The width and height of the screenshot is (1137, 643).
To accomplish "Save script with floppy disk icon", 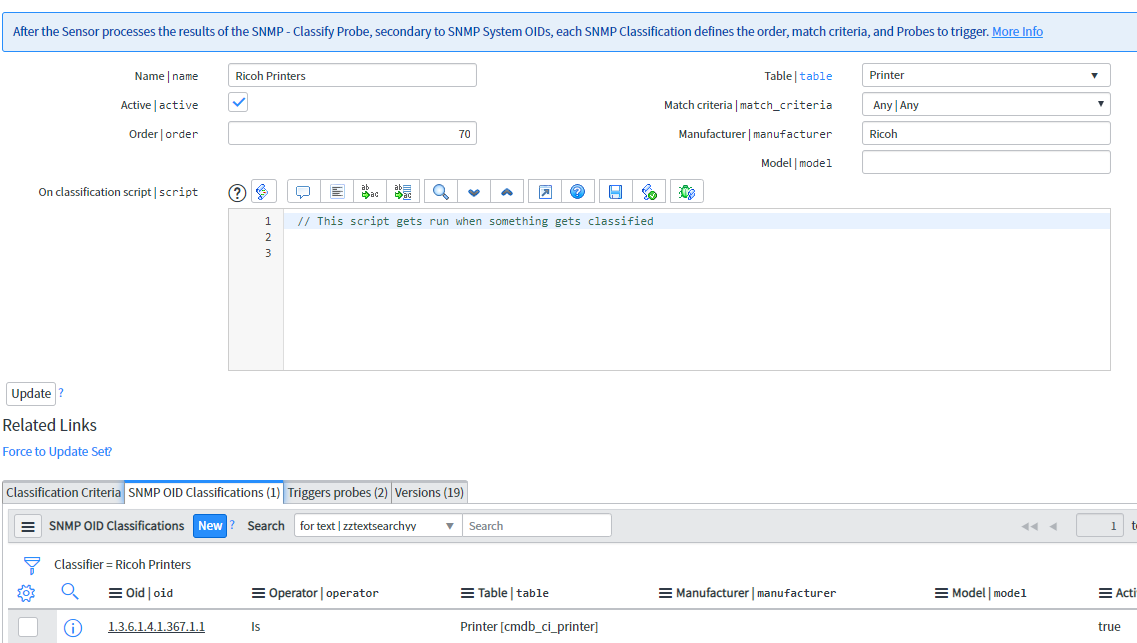I will pyautogui.click(x=616, y=192).
